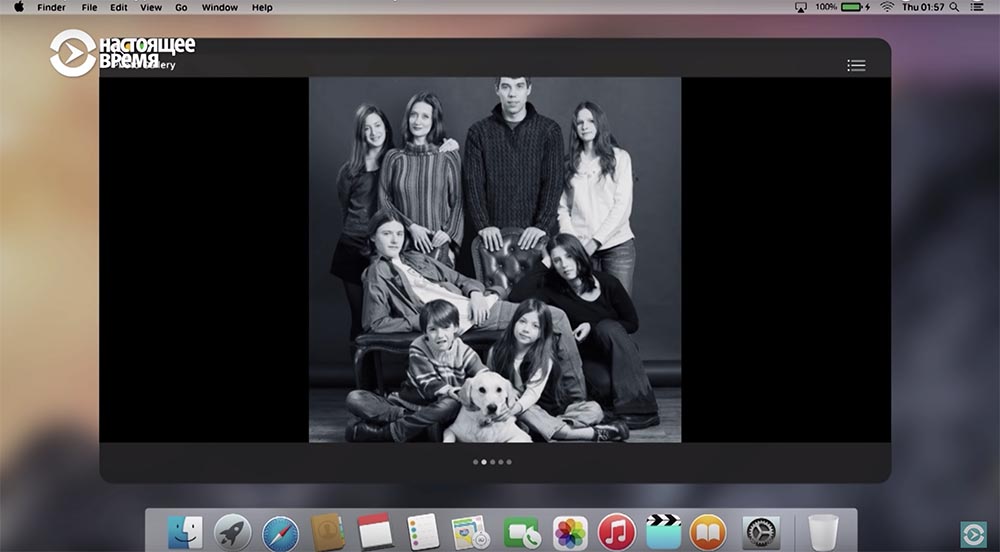Open FaceTime from the Dock

pyautogui.click(x=521, y=533)
